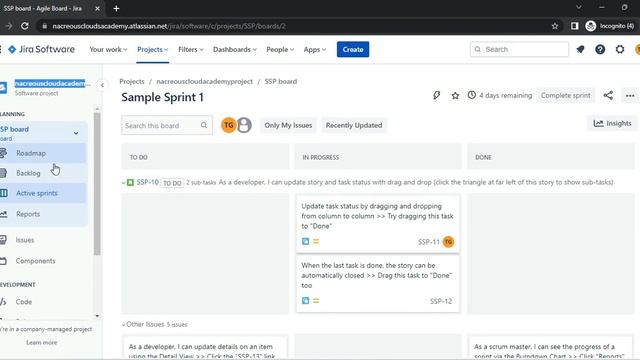Click the SSP board breadcrumb
640x360 pixels.
click(x=281, y=81)
